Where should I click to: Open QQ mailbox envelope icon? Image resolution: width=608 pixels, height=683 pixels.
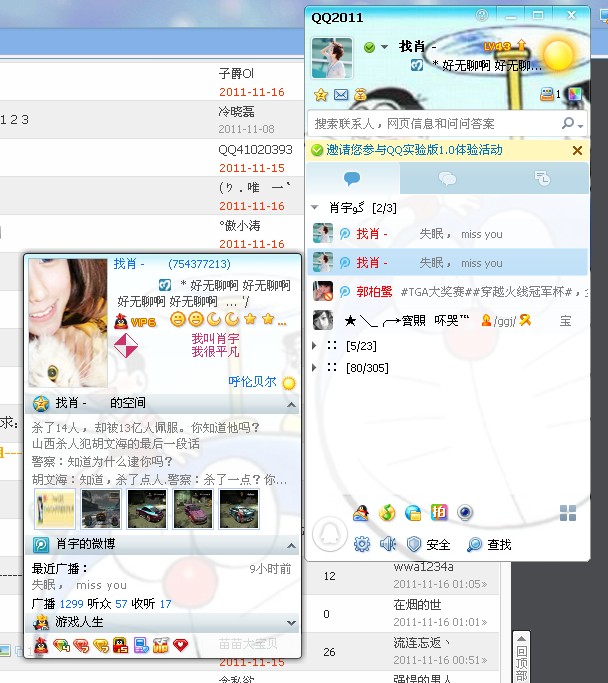(341, 95)
